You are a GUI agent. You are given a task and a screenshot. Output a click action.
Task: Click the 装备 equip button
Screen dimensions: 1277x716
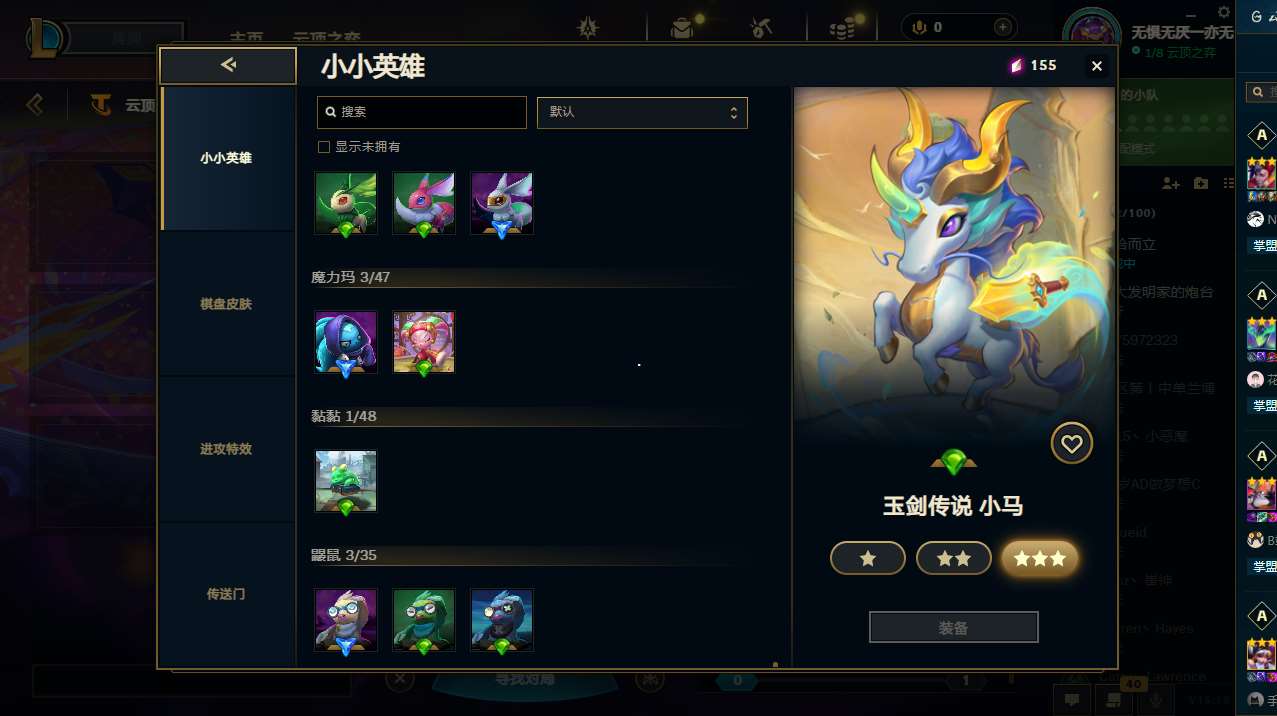(954, 628)
